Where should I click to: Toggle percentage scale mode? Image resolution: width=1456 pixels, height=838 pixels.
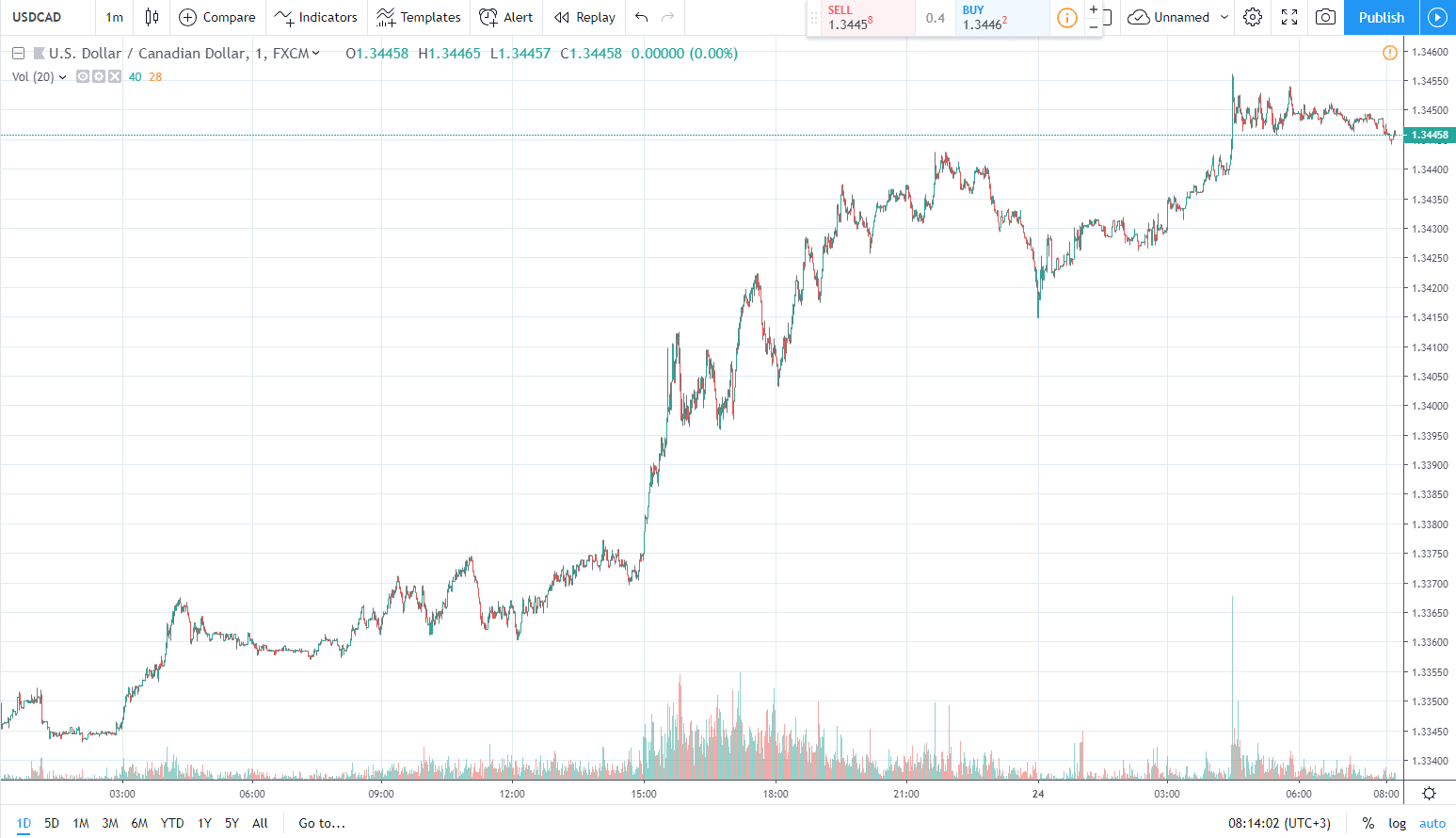(1368, 823)
